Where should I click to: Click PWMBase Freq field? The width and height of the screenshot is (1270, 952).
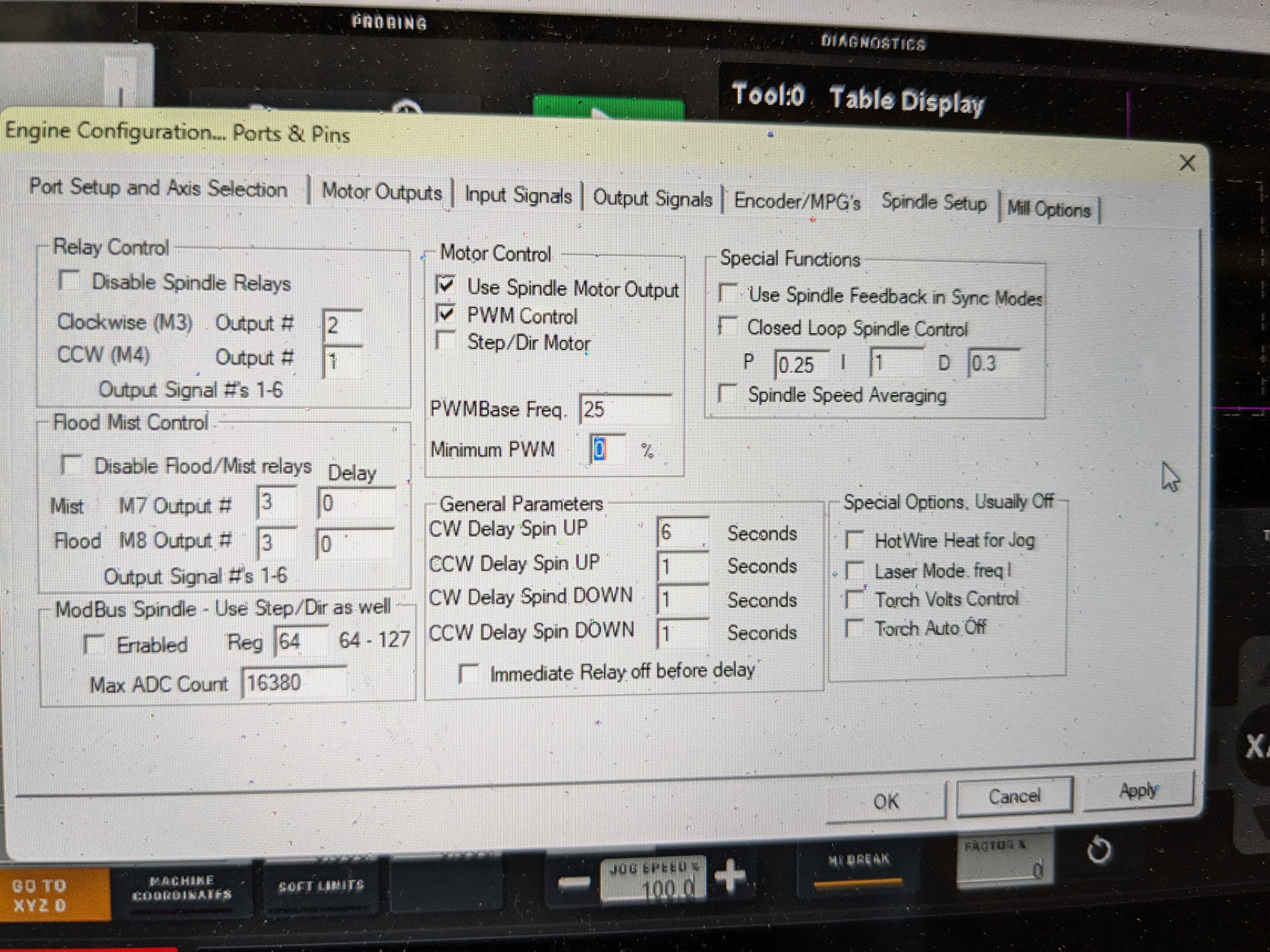point(625,409)
